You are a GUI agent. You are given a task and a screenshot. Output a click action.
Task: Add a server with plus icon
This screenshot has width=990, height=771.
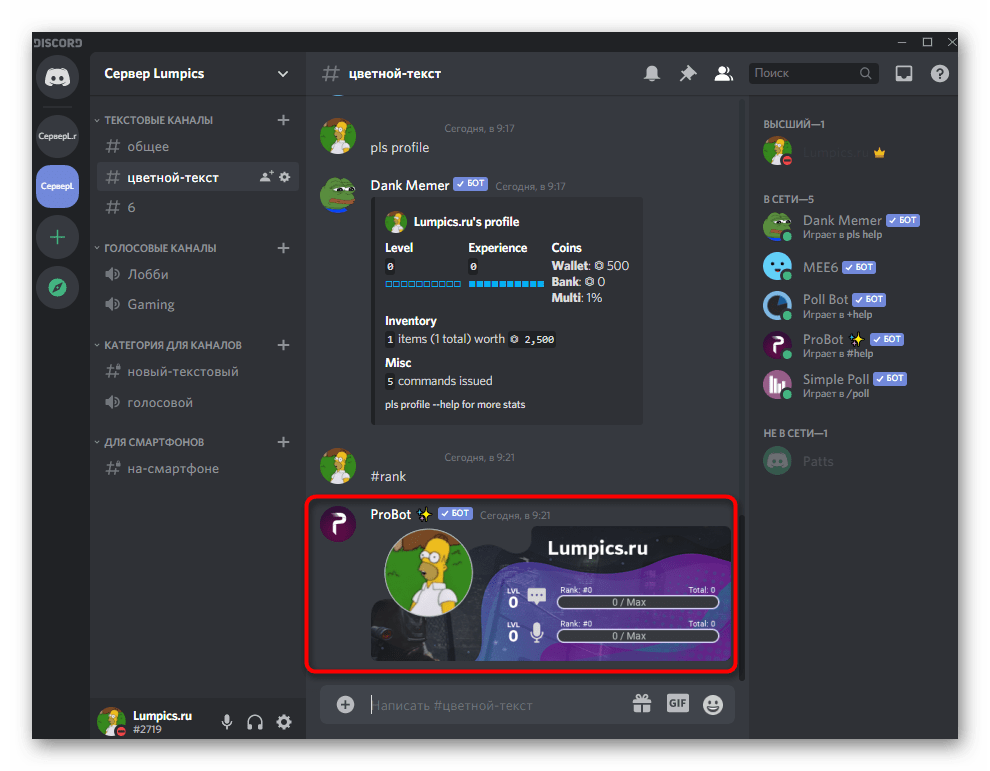click(57, 237)
